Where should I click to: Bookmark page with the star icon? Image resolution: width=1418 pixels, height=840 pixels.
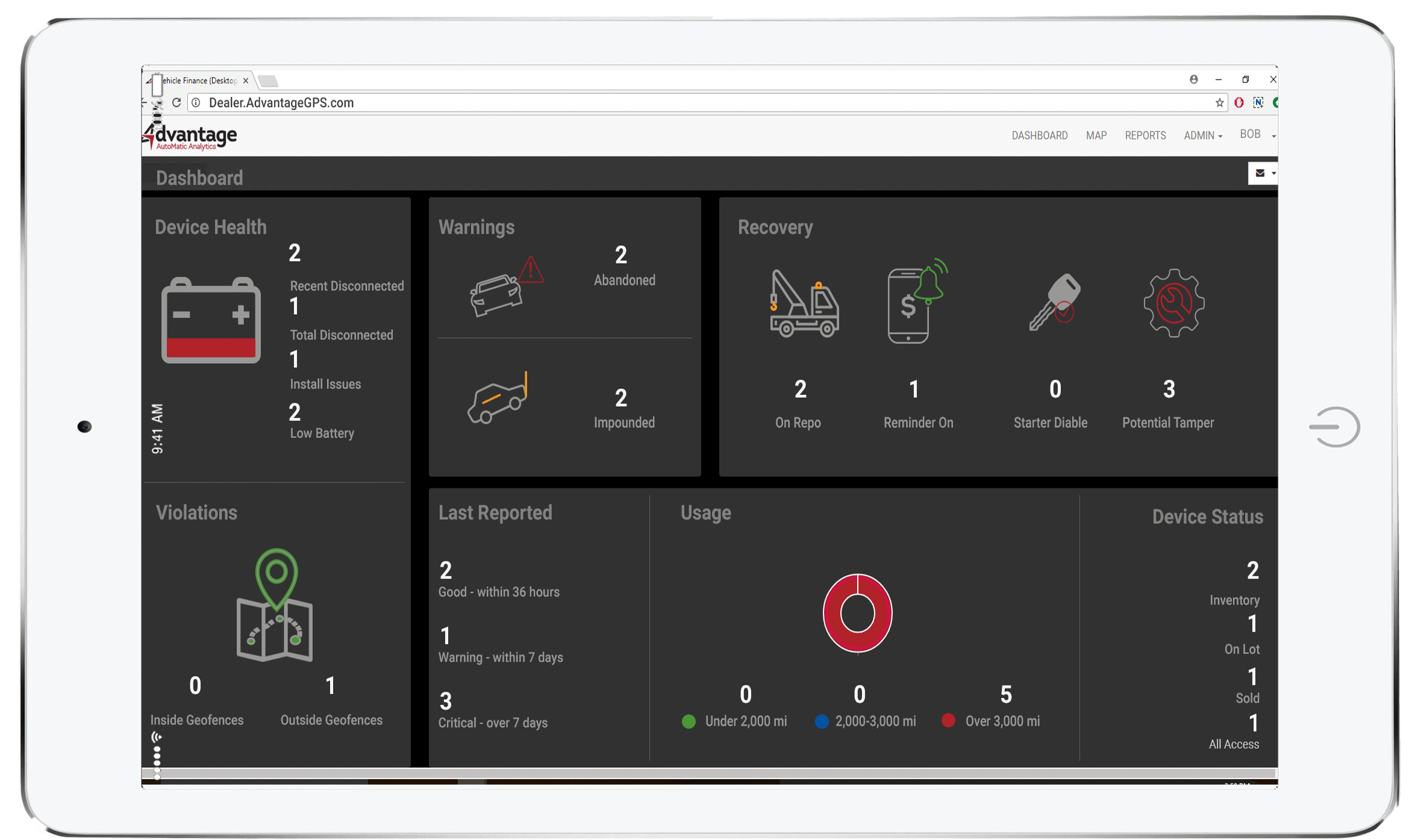[x=1219, y=103]
